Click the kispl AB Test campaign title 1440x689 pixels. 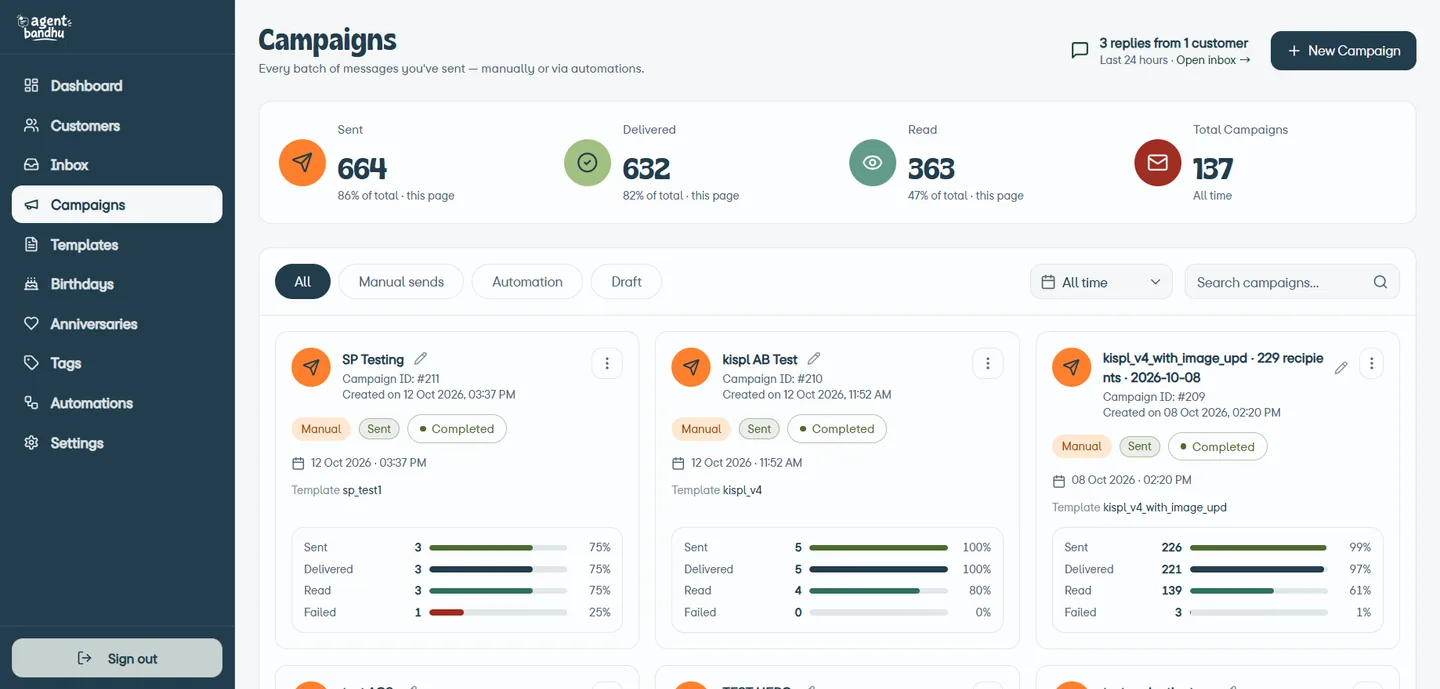[x=760, y=359]
